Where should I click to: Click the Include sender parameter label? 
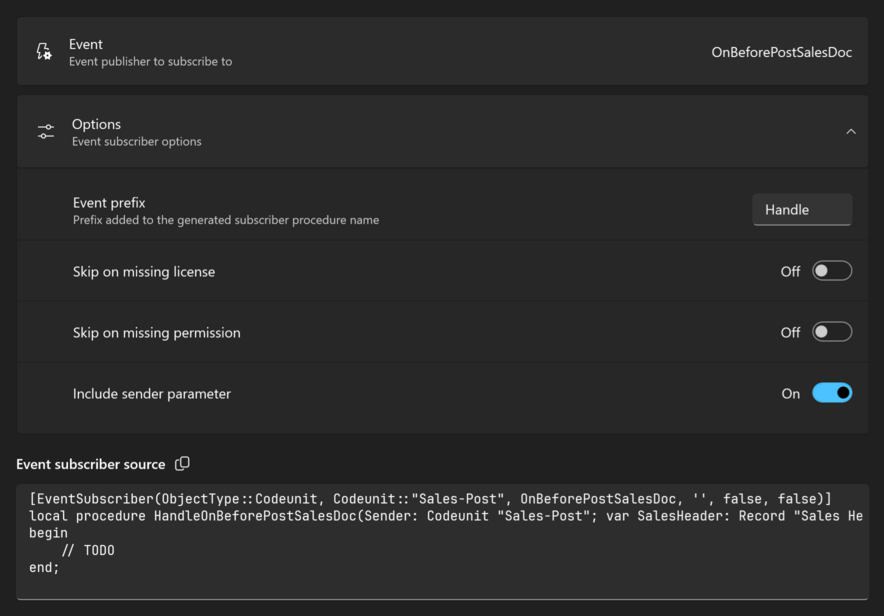click(x=152, y=393)
